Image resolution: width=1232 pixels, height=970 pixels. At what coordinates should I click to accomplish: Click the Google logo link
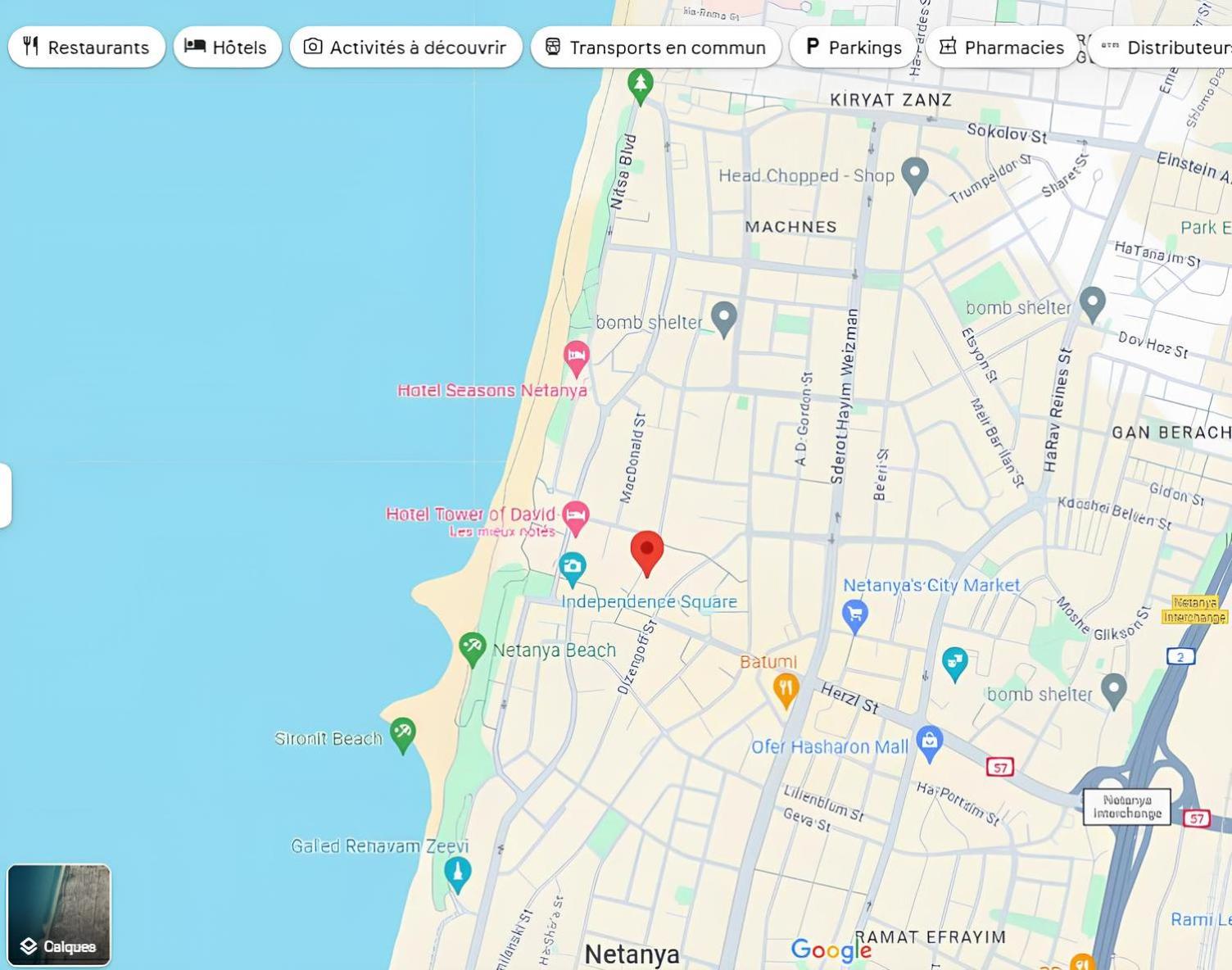(x=831, y=950)
